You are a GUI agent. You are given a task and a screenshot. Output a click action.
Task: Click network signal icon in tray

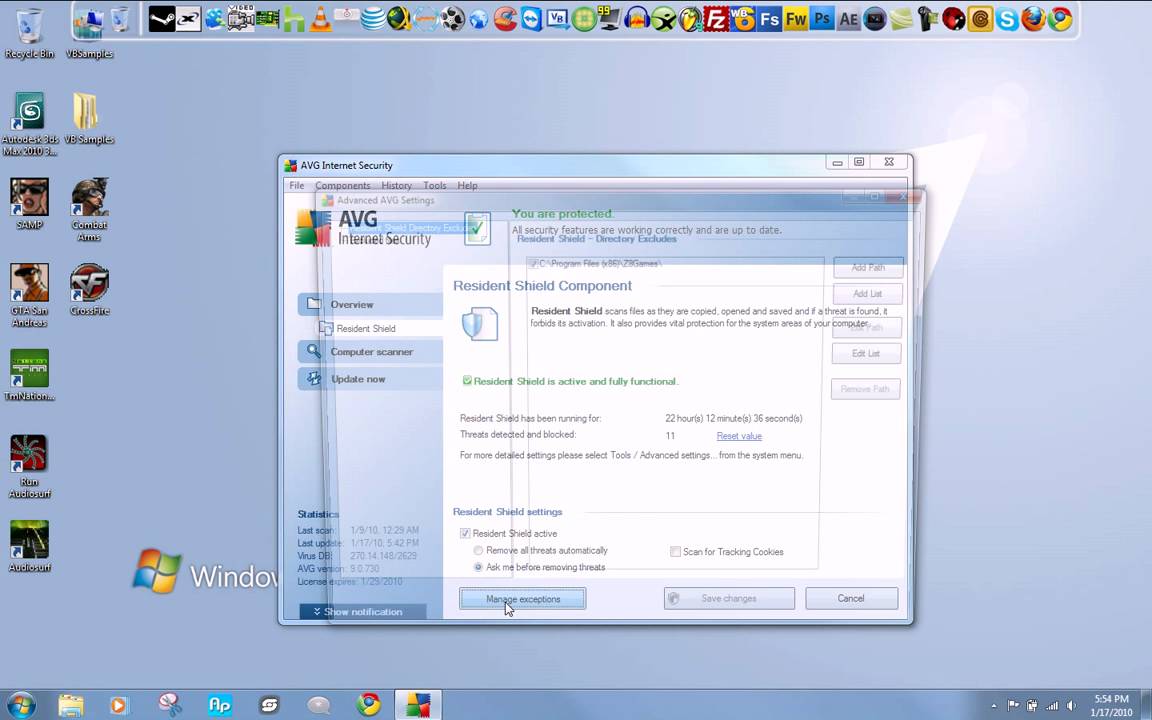(x=1052, y=705)
